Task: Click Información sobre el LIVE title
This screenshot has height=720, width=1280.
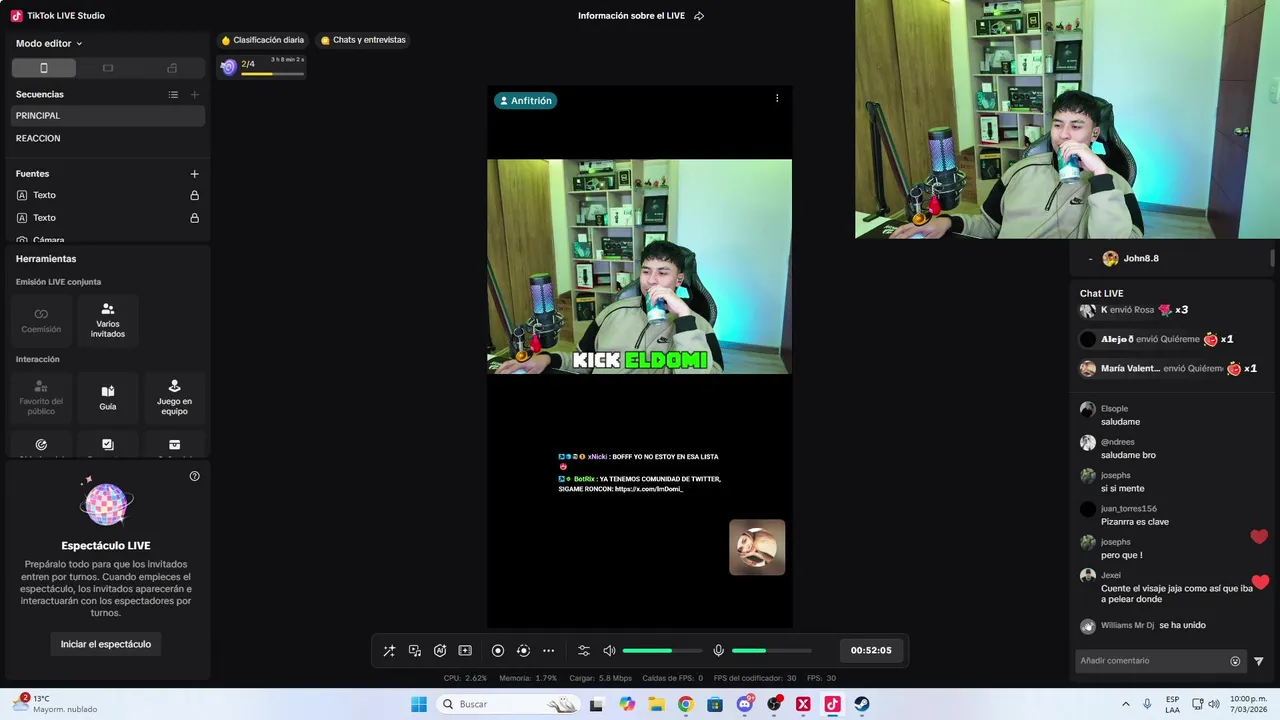Action: click(631, 16)
